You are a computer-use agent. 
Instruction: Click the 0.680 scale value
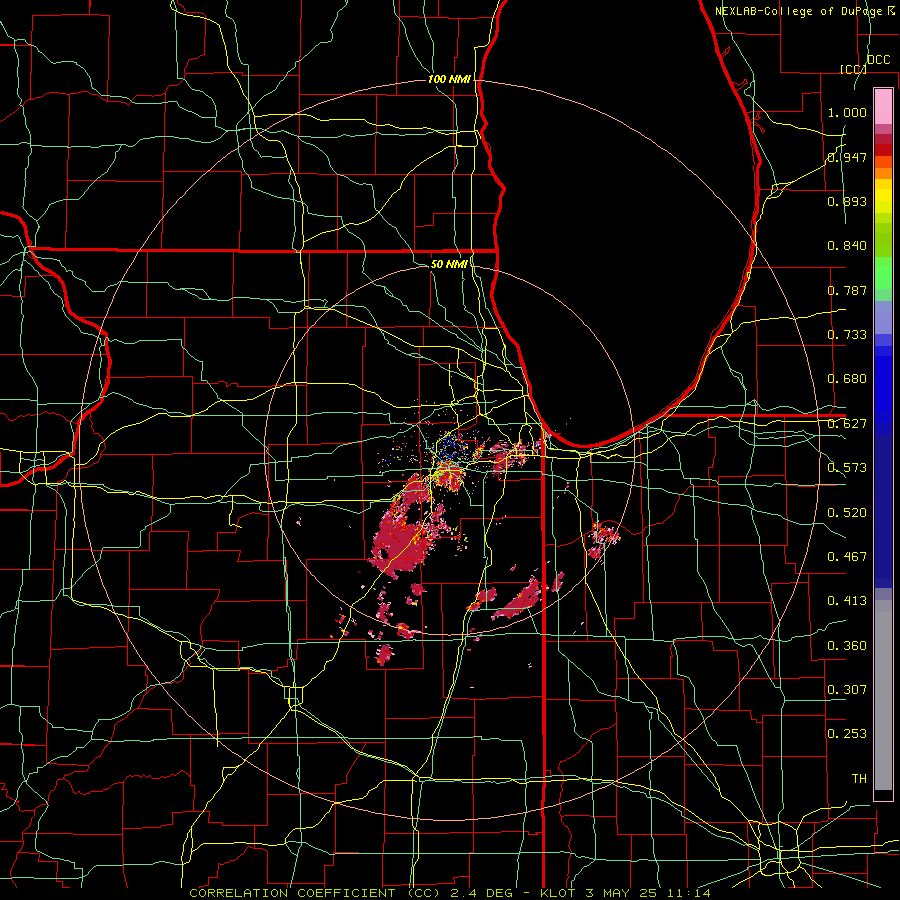point(847,379)
